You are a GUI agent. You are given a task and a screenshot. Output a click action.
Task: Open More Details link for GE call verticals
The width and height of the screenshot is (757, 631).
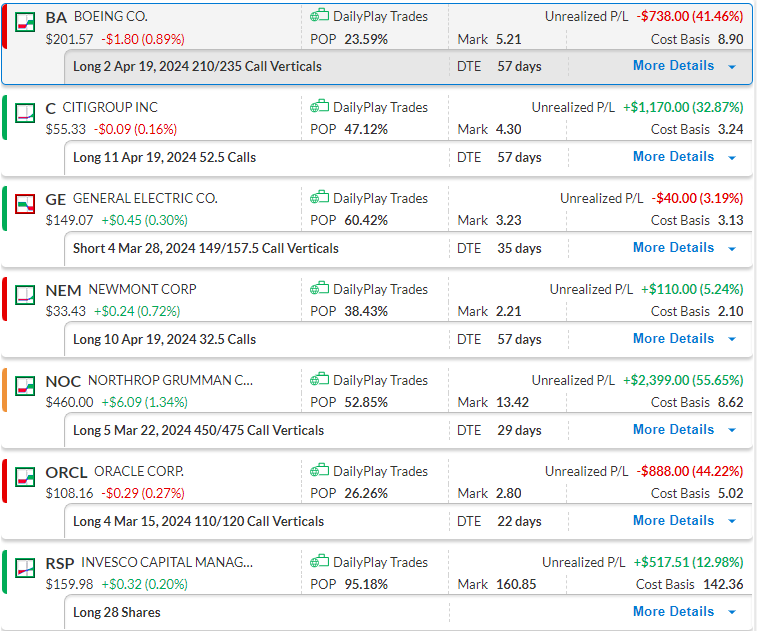[673, 247]
